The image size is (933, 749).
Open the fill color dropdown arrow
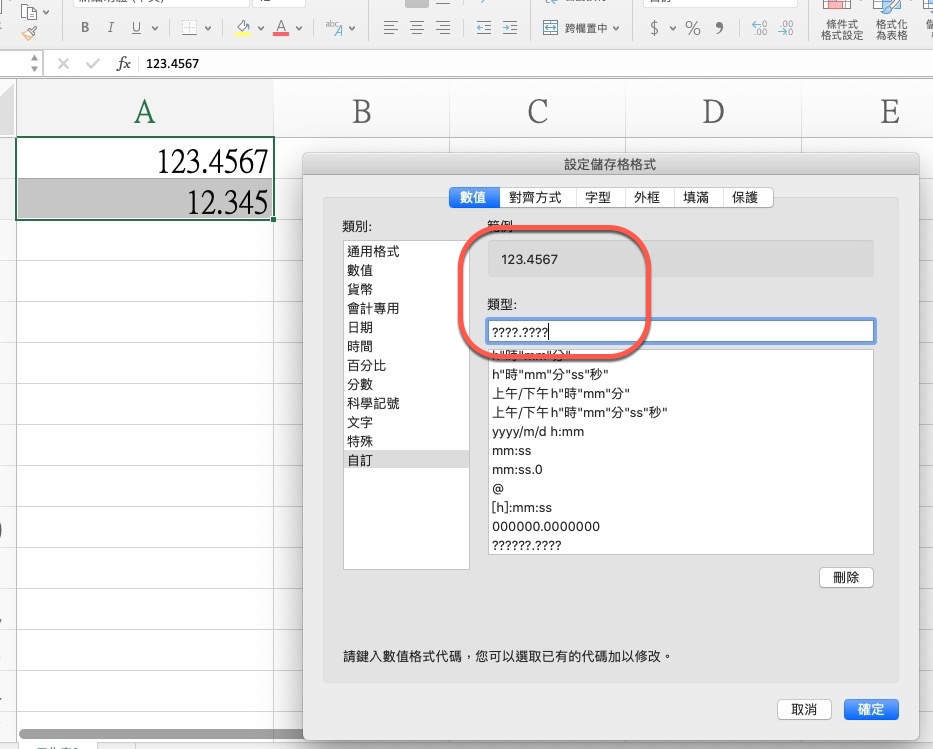click(262, 28)
